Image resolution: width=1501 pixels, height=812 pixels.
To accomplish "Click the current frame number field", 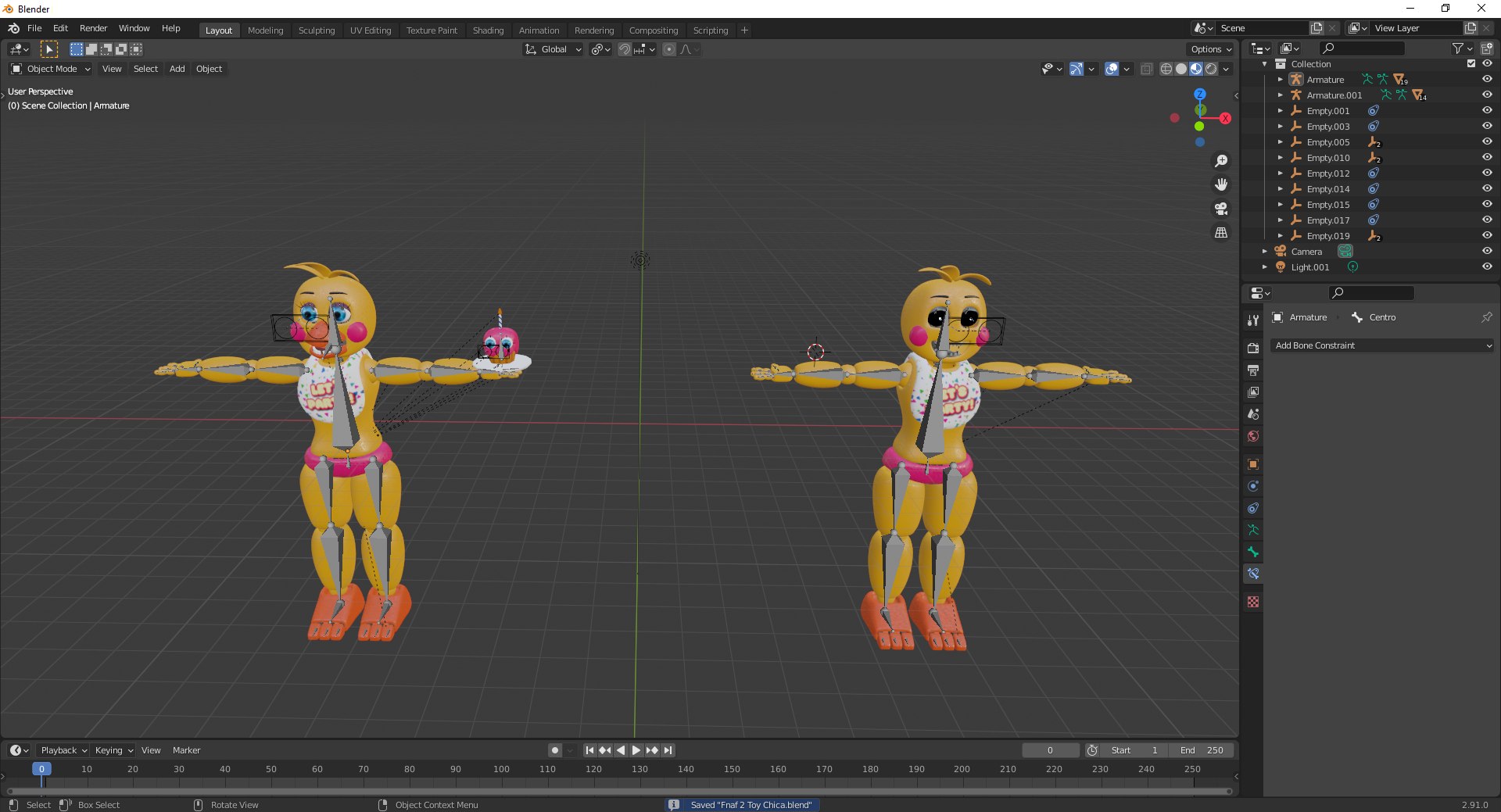I will (1050, 750).
